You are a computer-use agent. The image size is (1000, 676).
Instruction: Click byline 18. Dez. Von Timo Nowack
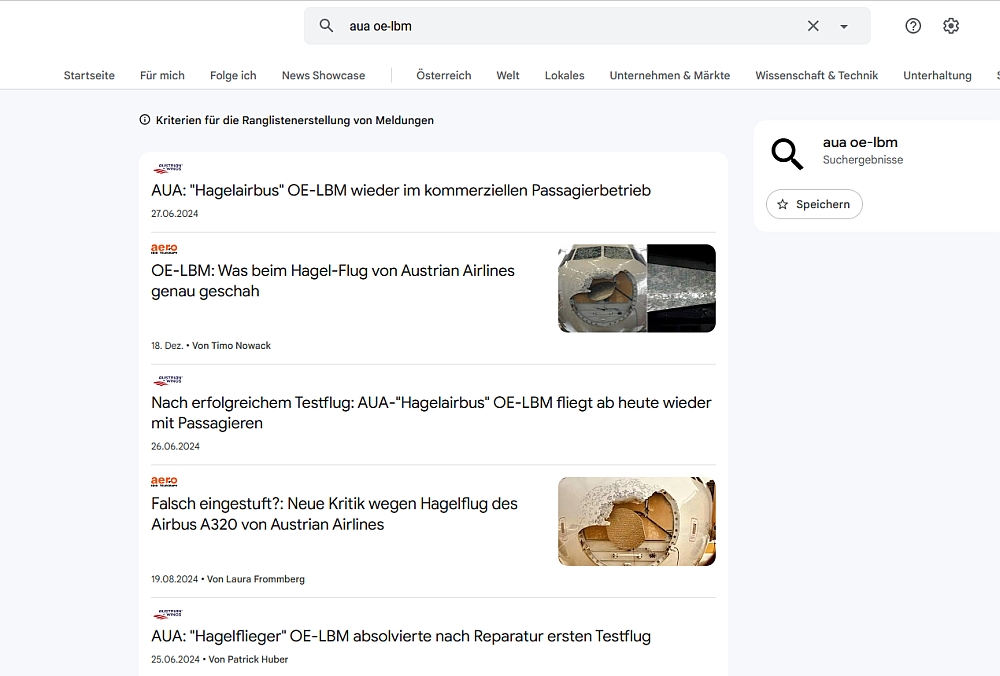(x=211, y=346)
